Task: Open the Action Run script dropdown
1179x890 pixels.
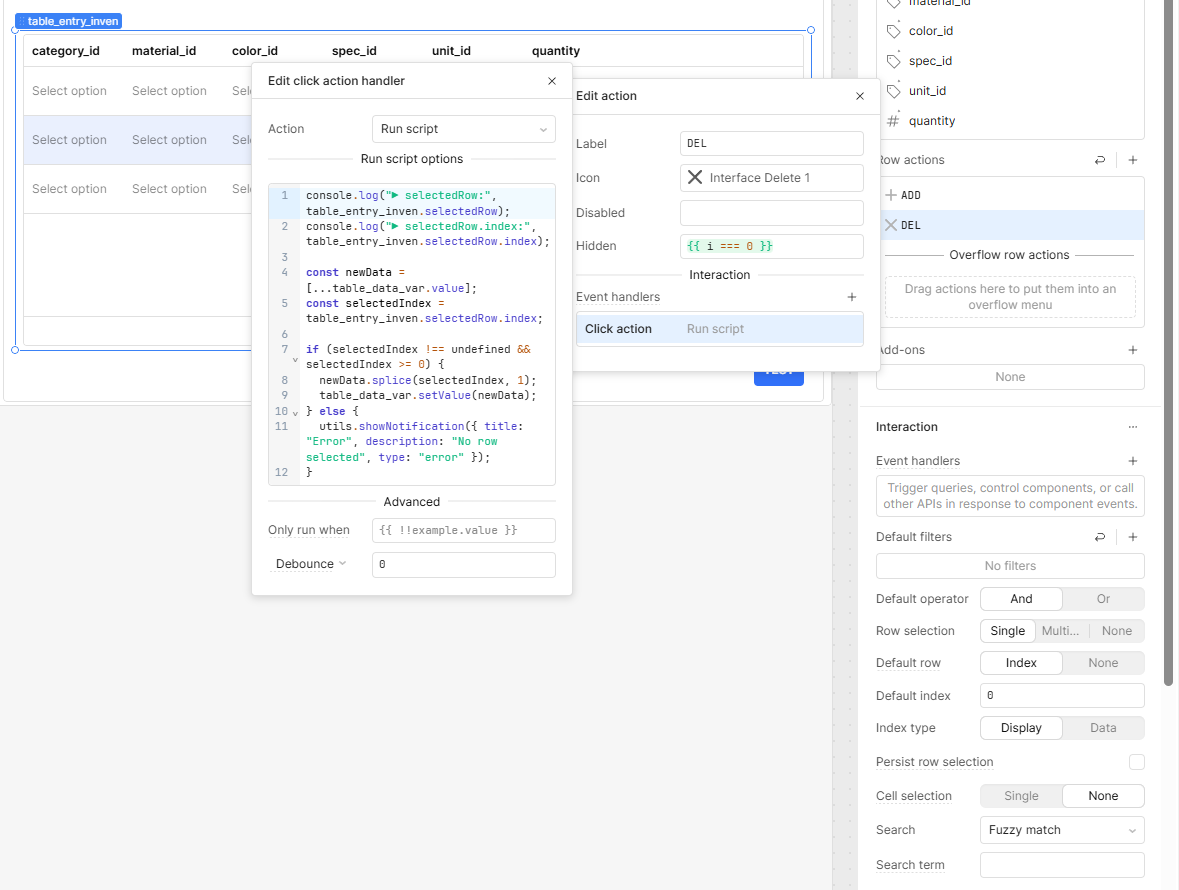Action: pos(463,129)
